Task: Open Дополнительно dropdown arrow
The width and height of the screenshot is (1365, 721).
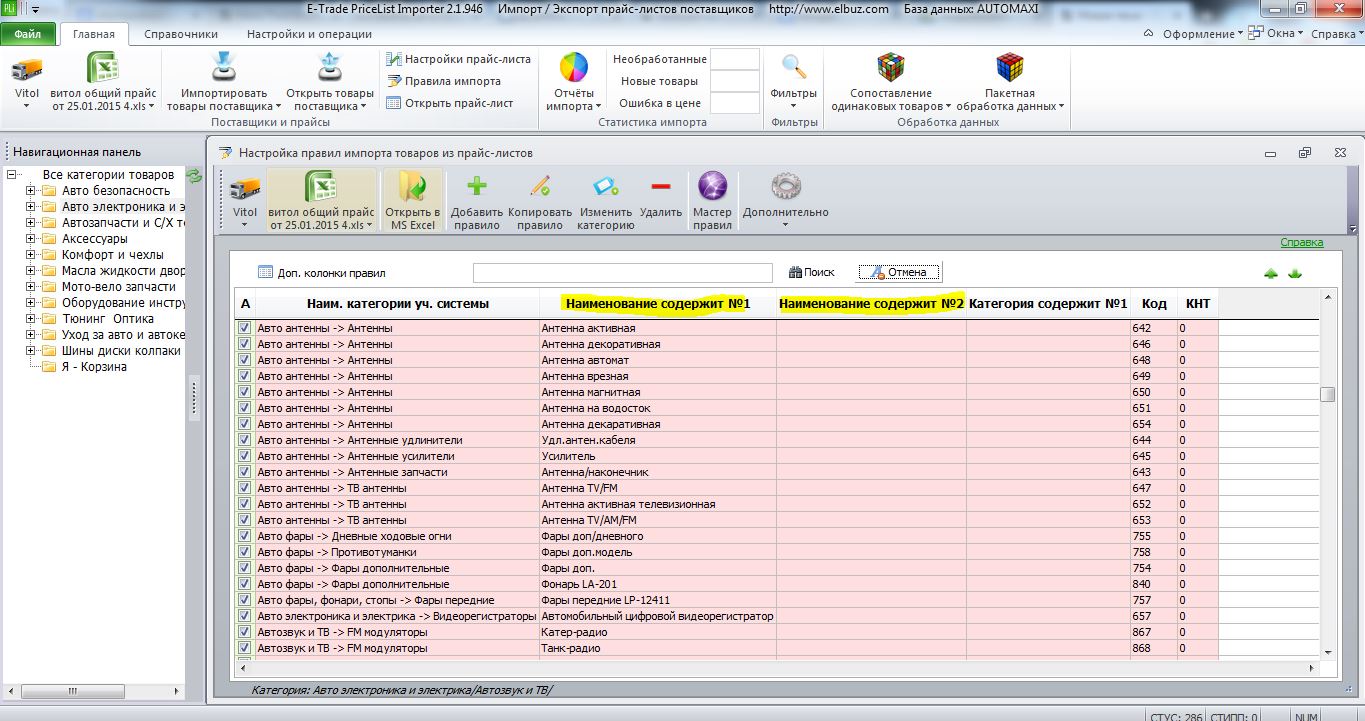Action: coord(786,225)
